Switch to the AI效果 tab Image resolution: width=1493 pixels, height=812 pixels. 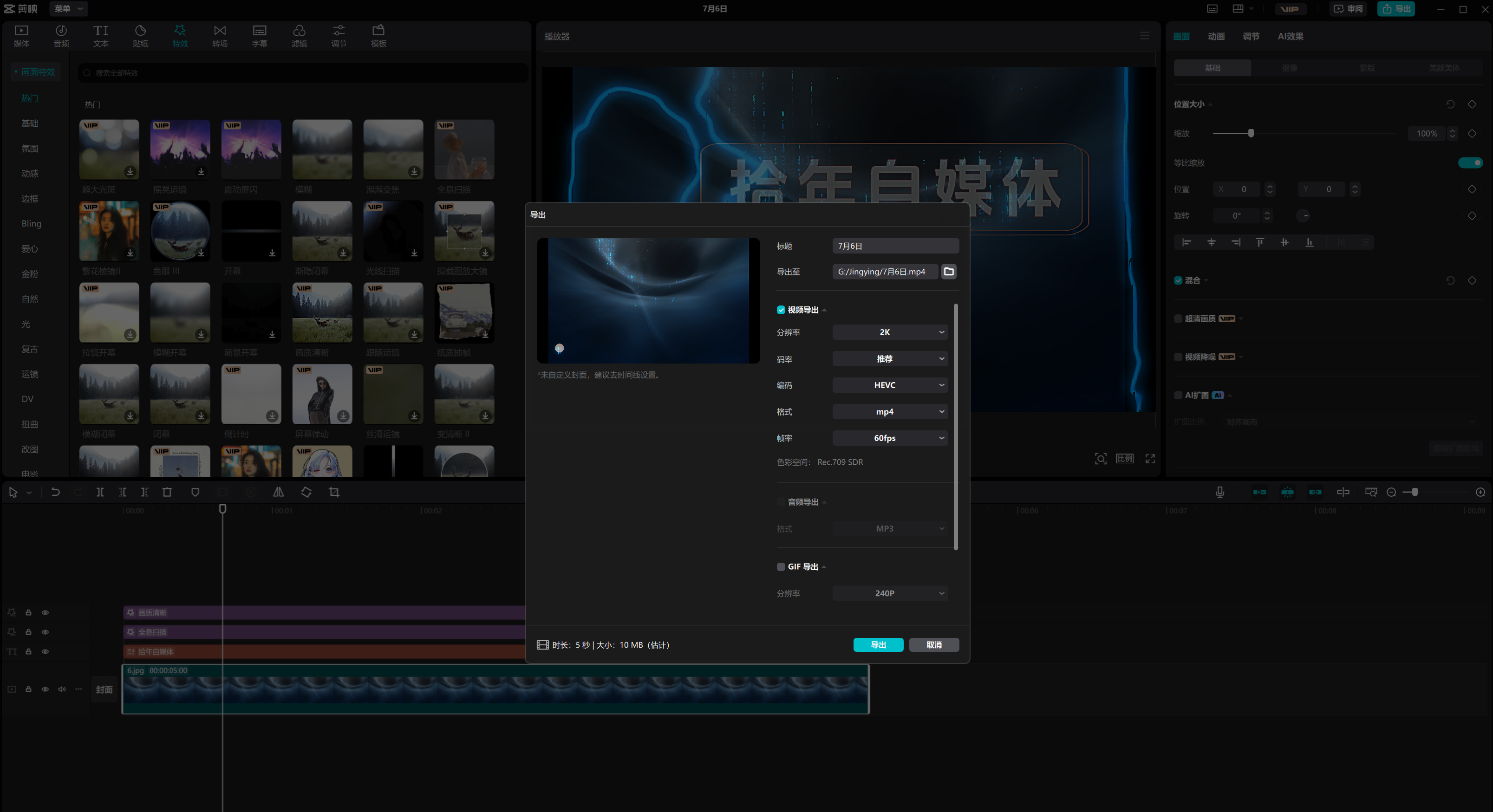[1290, 36]
